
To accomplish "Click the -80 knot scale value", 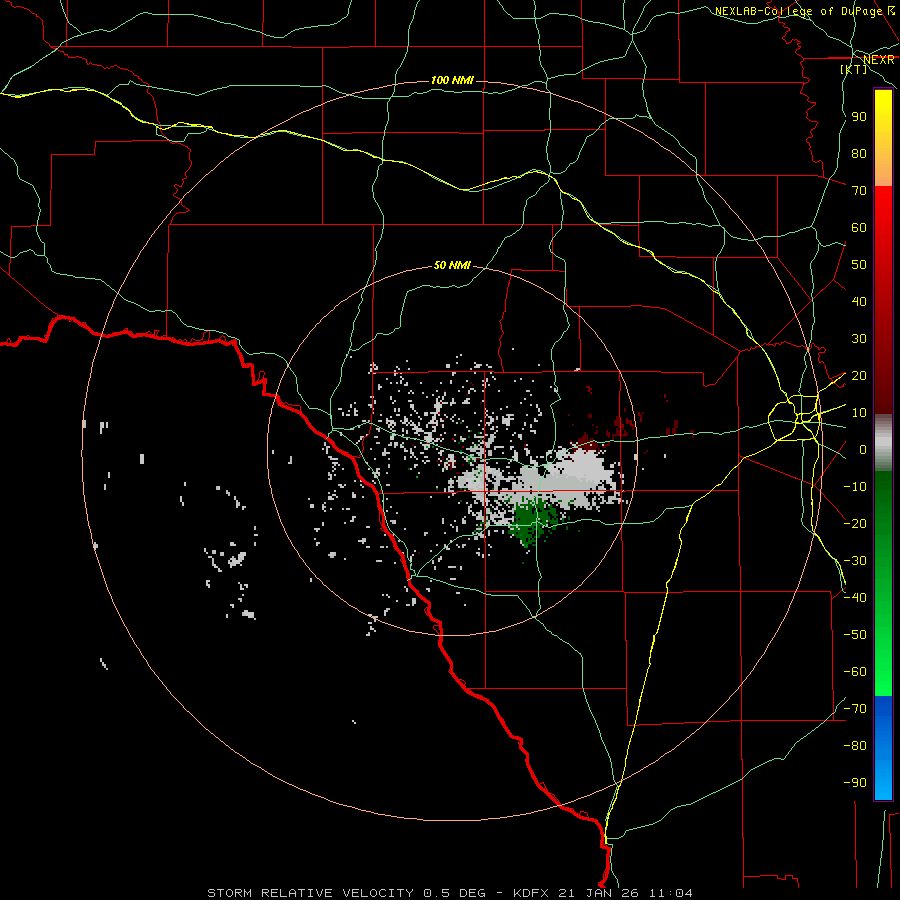I will (855, 746).
